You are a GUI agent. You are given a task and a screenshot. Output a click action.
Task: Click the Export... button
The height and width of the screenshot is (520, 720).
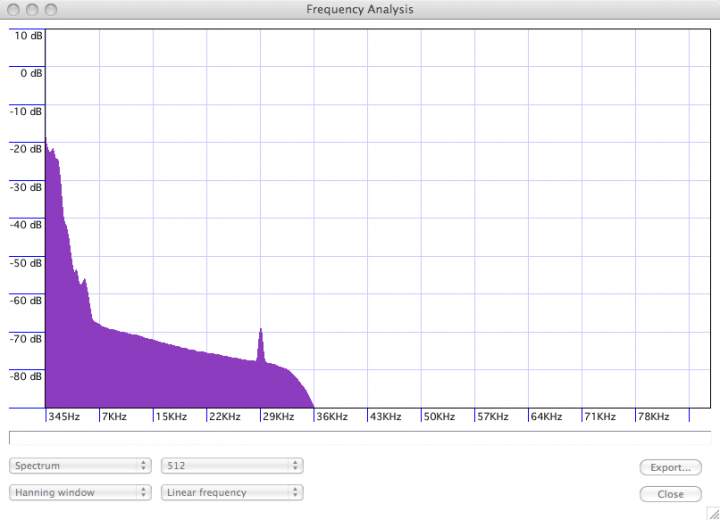click(x=670, y=467)
